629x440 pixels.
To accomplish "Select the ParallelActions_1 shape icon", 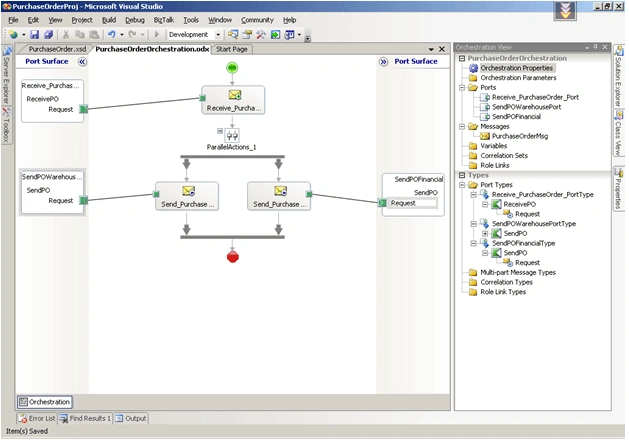I will click(x=232, y=136).
